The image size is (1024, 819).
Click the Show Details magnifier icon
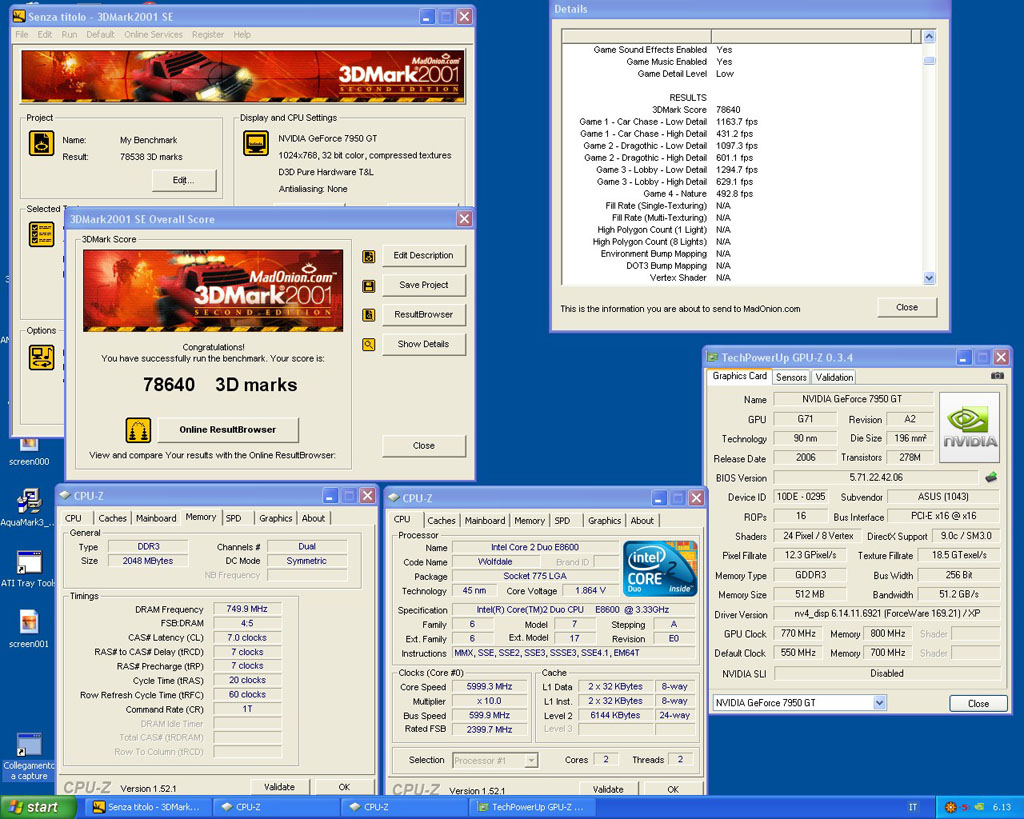(369, 344)
